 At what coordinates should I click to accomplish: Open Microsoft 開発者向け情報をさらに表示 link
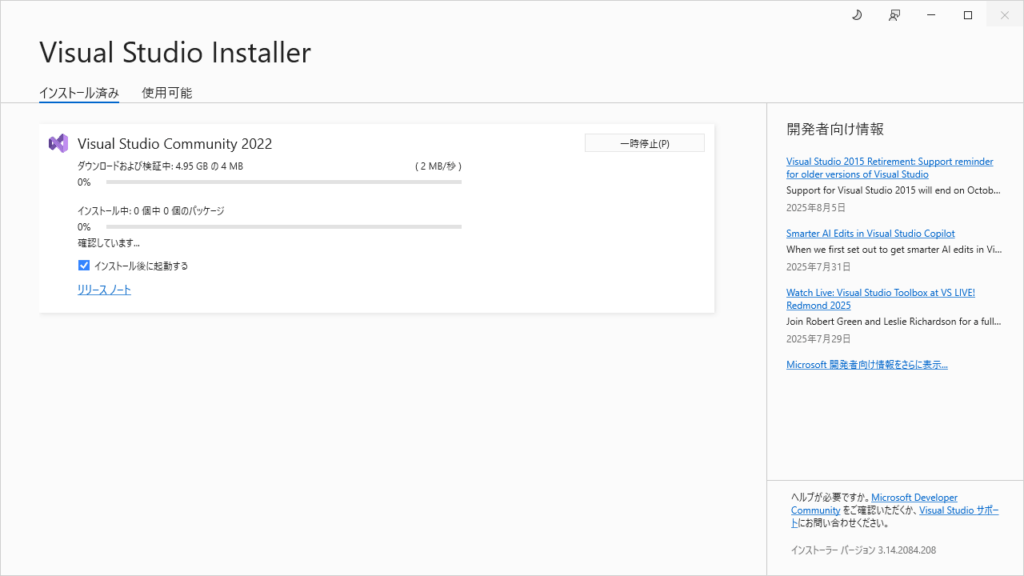(867, 364)
